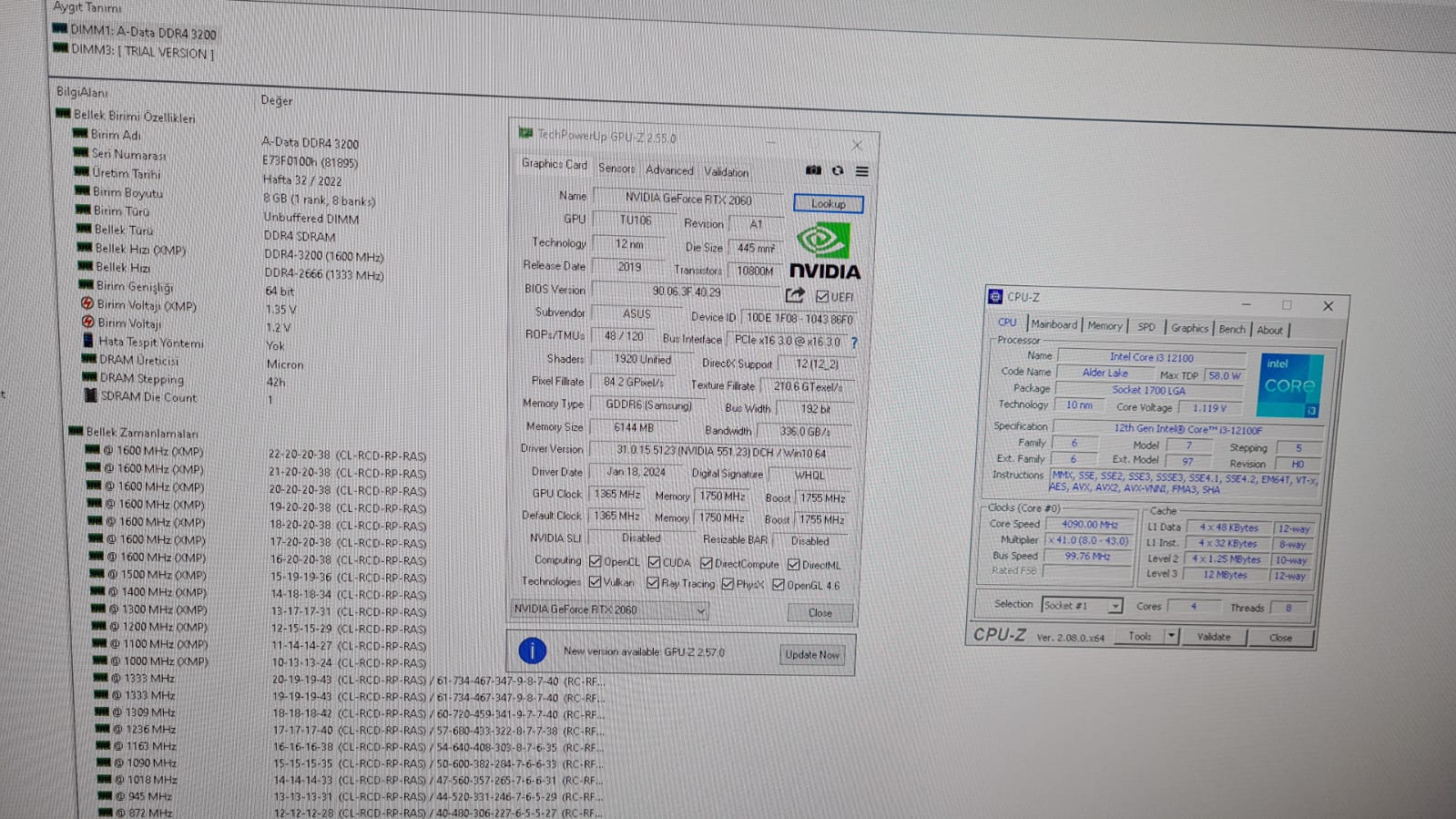Click the CPU-Z title bar app icon
Image resolution: width=1456 pixels, height=819 pixels.
pos(995,296)
